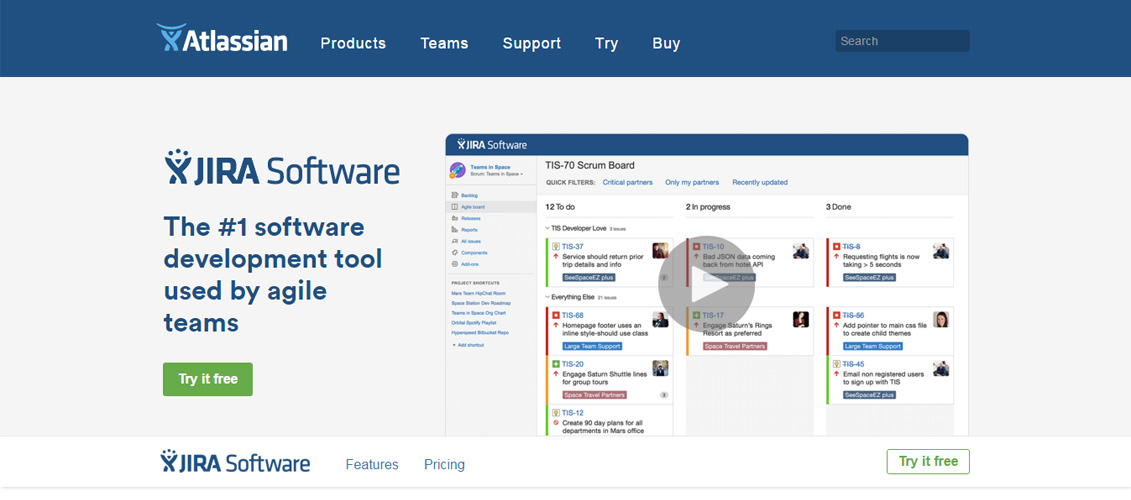Click the Atlassian logo in header
Image resolution: width=1131 pixels, height=500 pixels.
[x=221, y=38]
